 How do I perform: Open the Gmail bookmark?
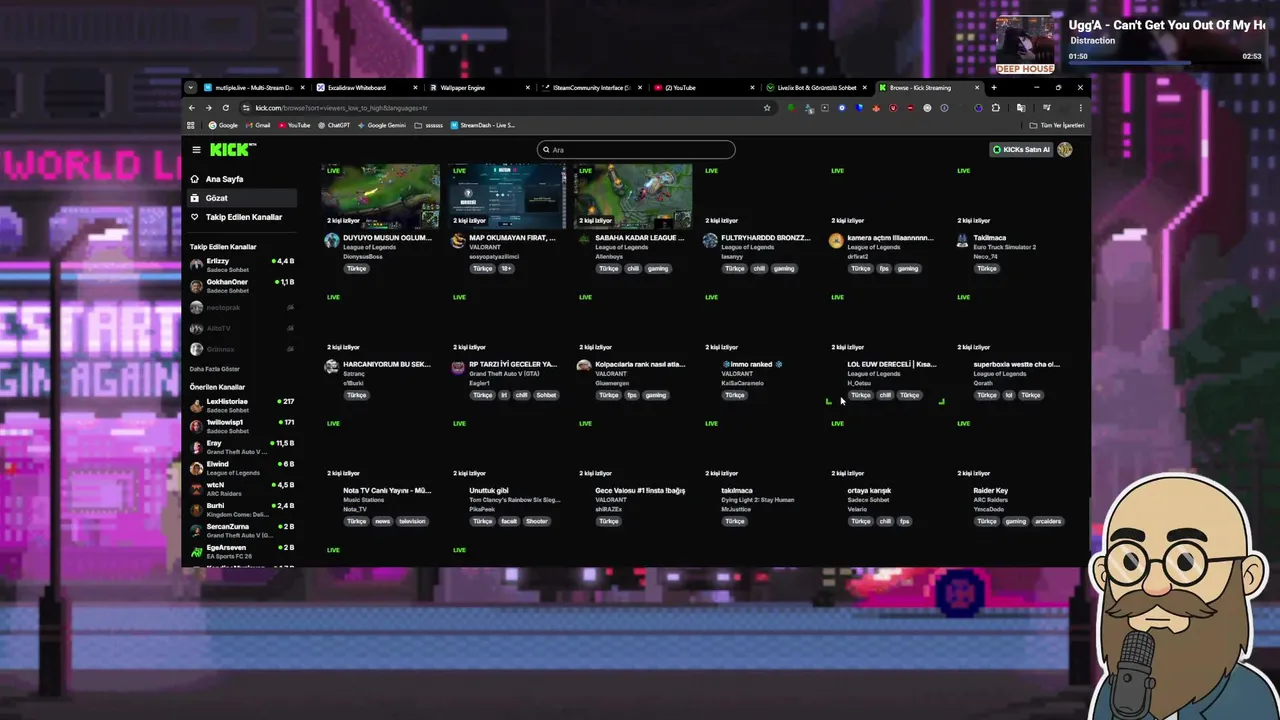pyautogui.click(x=257, y=126)
